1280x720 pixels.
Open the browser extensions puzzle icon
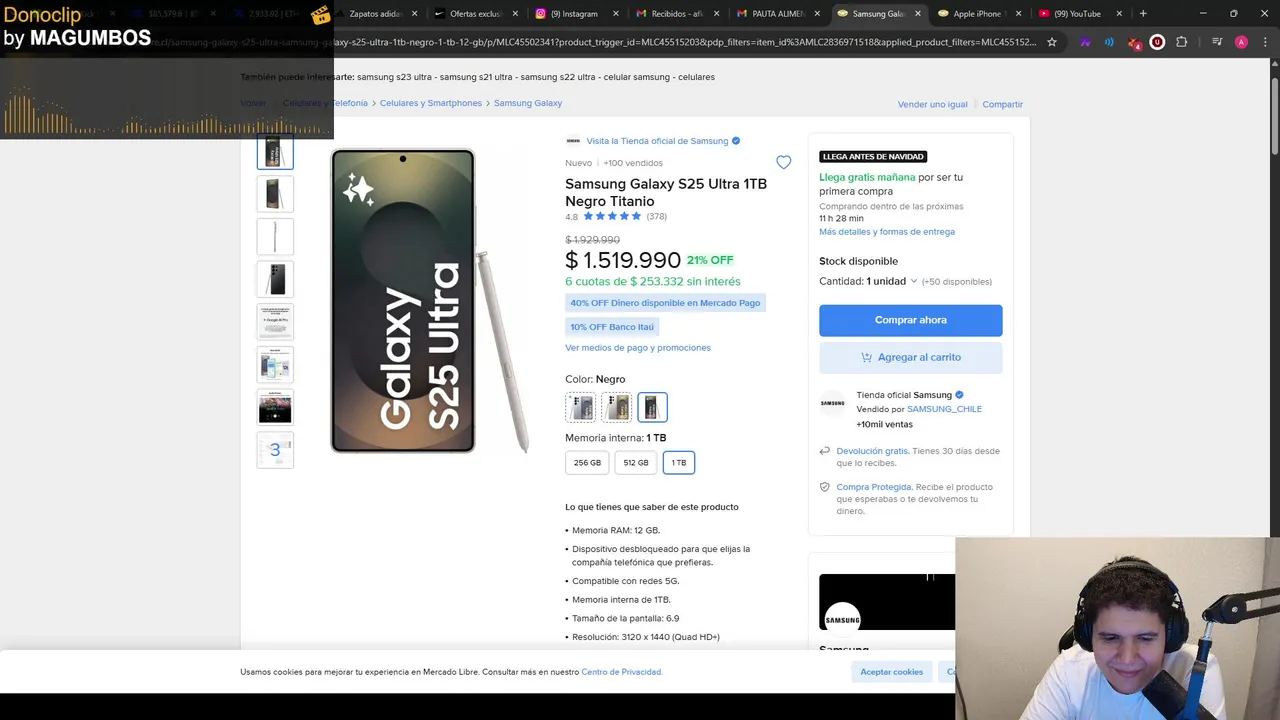click(x=1182, y=42)
